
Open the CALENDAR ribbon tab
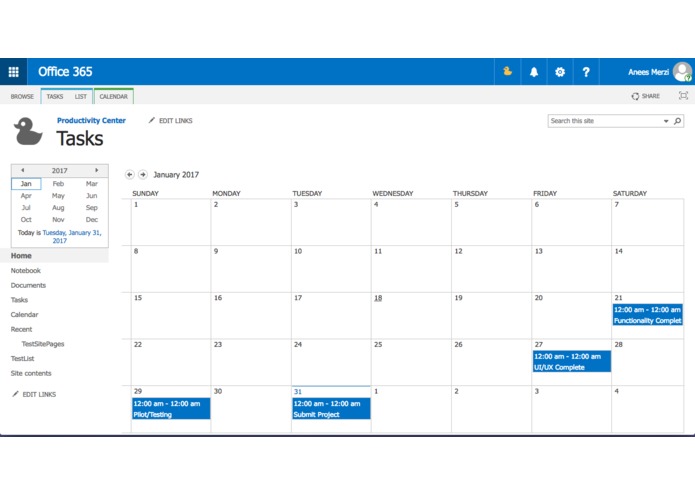click(x=113, y=97)
